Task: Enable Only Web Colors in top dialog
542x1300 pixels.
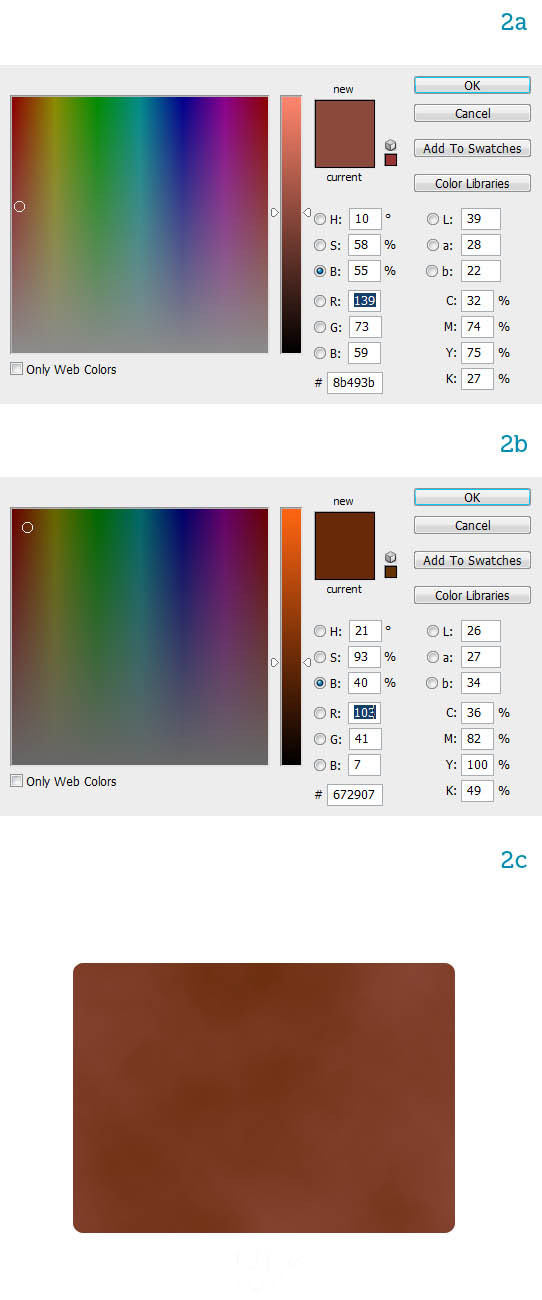Action: tap(17, 369)
